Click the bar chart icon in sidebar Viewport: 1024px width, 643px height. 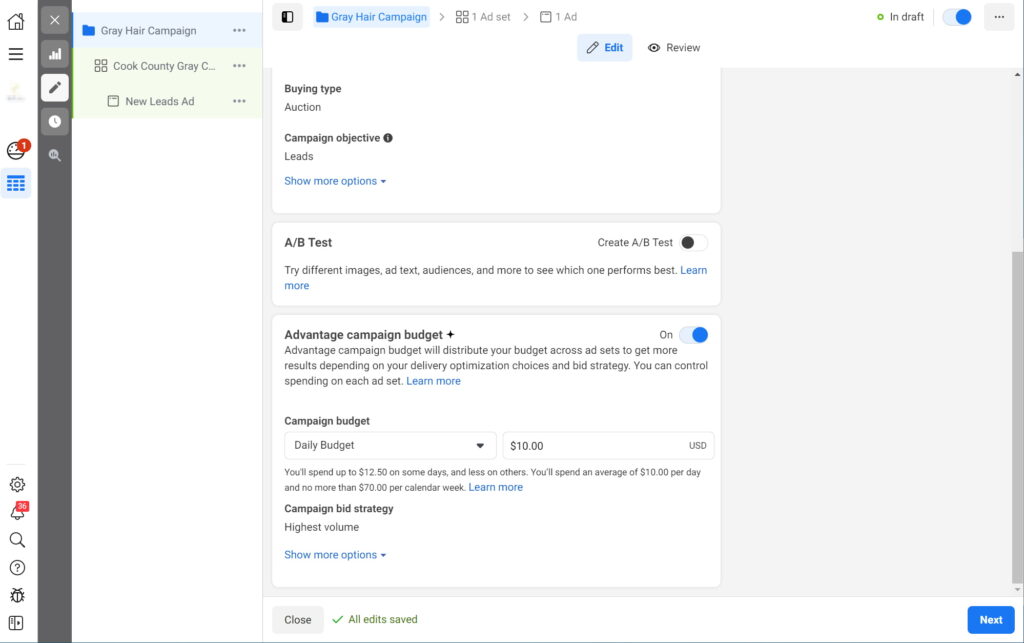(x=55, y=54)
